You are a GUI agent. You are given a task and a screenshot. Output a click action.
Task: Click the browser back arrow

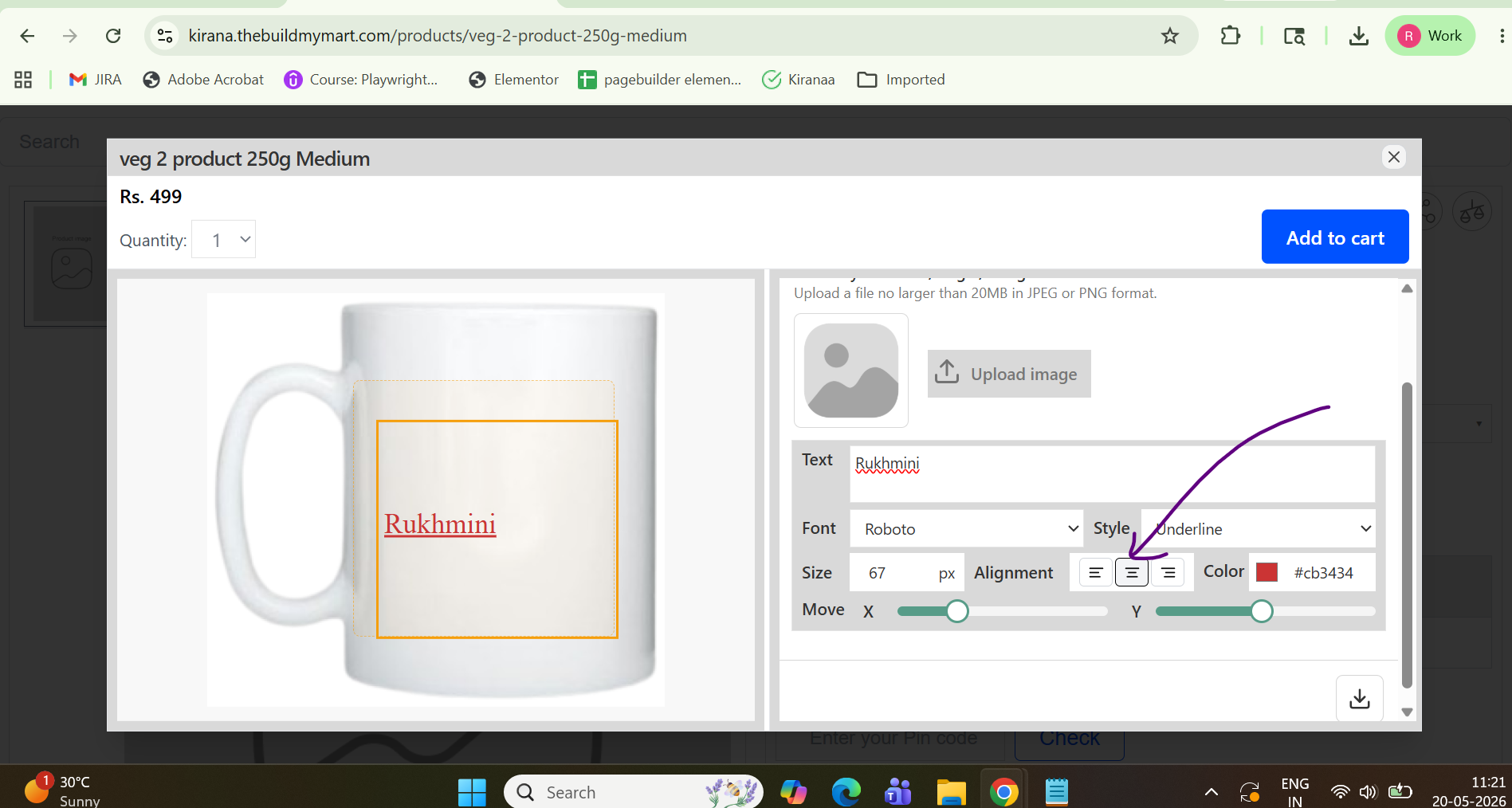tap(27, 36)
